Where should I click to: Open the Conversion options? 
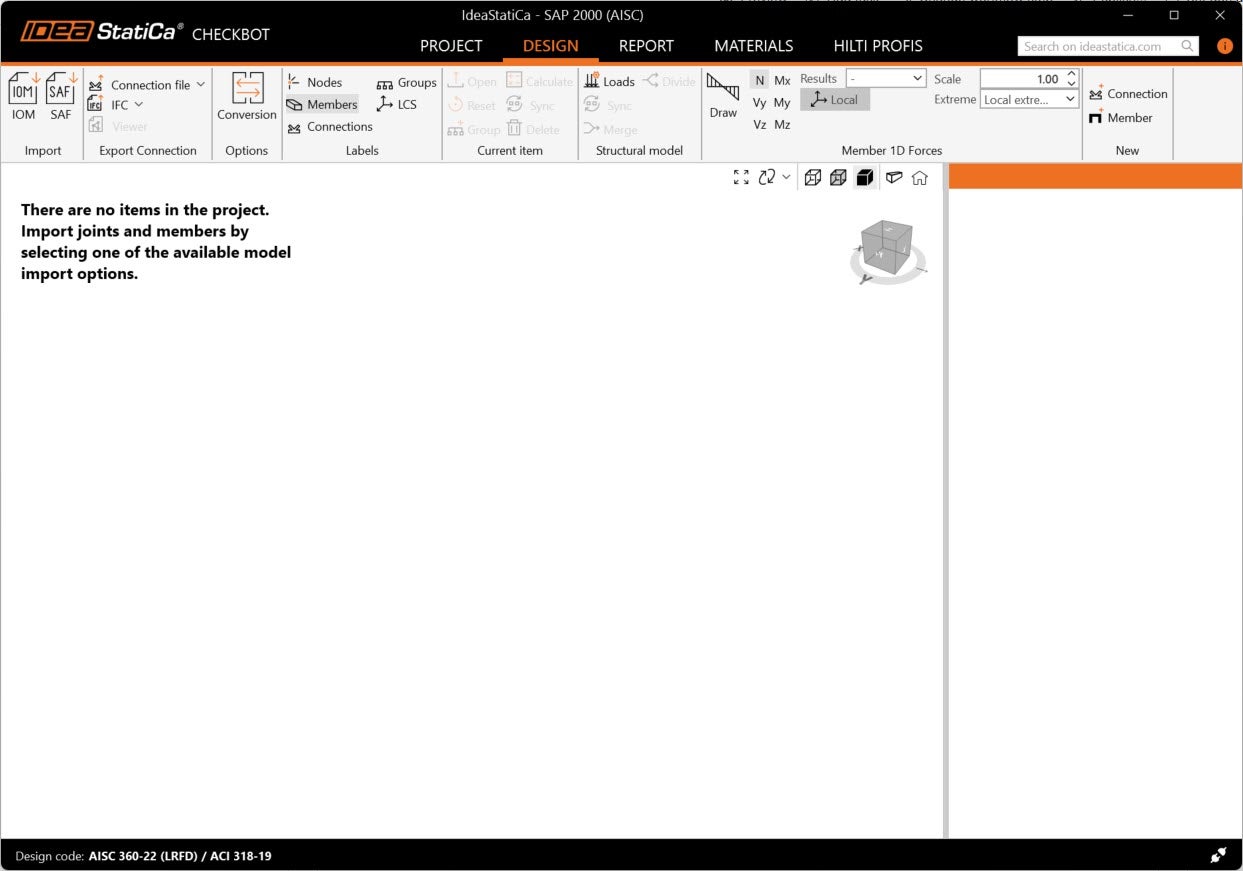[247, 90]
